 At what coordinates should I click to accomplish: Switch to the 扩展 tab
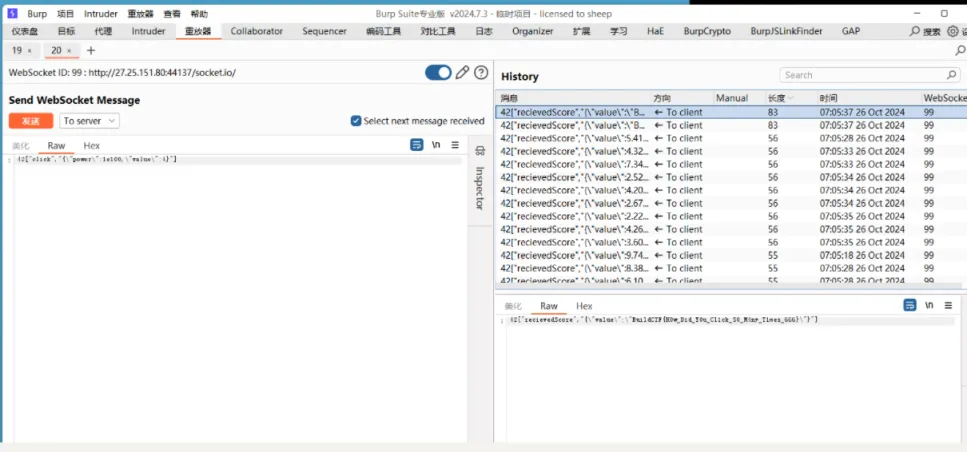point(582,31)
